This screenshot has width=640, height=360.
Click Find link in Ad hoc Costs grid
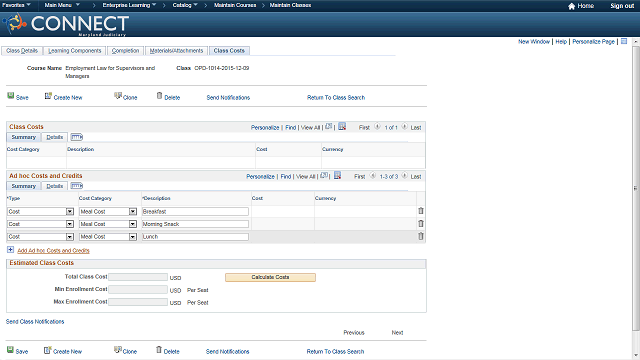286,176
